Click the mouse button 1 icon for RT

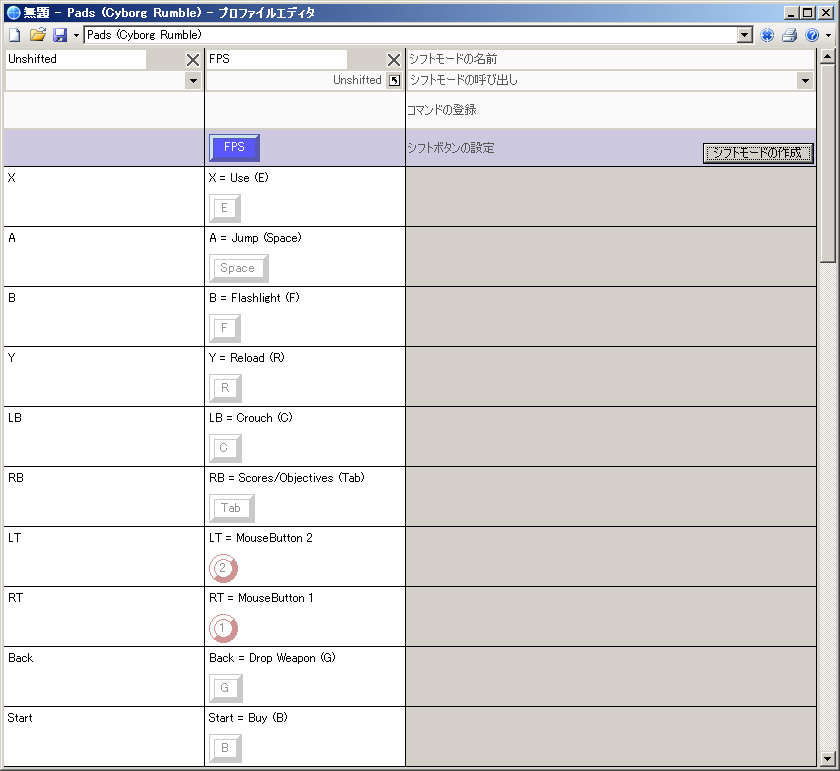(x=223, y=628)
